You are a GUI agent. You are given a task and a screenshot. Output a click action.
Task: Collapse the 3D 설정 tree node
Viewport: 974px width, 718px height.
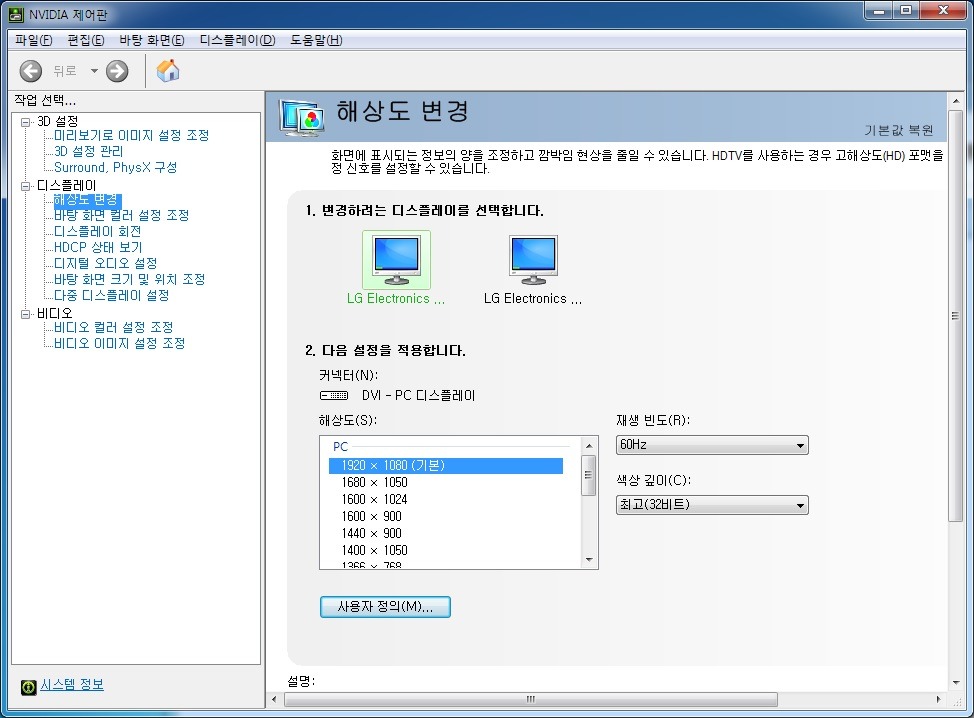click(x=26, y=121)
